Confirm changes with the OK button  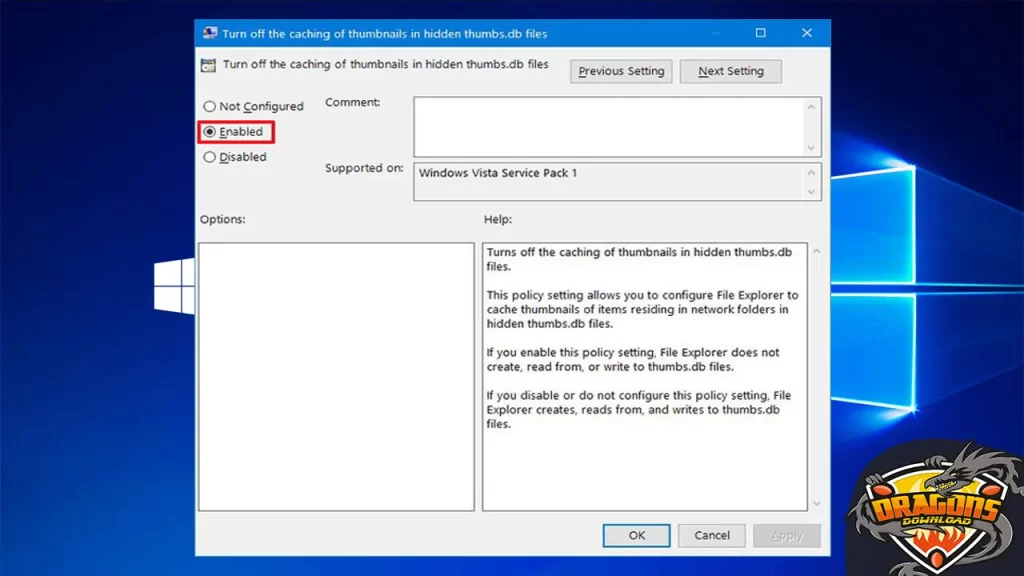pyautogui.click(x=636, y=535)
